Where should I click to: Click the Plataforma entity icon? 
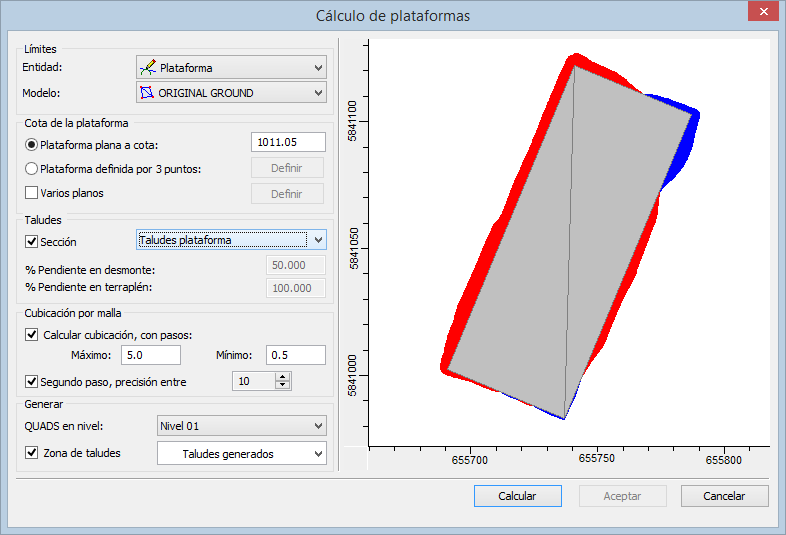click(148, 67)
